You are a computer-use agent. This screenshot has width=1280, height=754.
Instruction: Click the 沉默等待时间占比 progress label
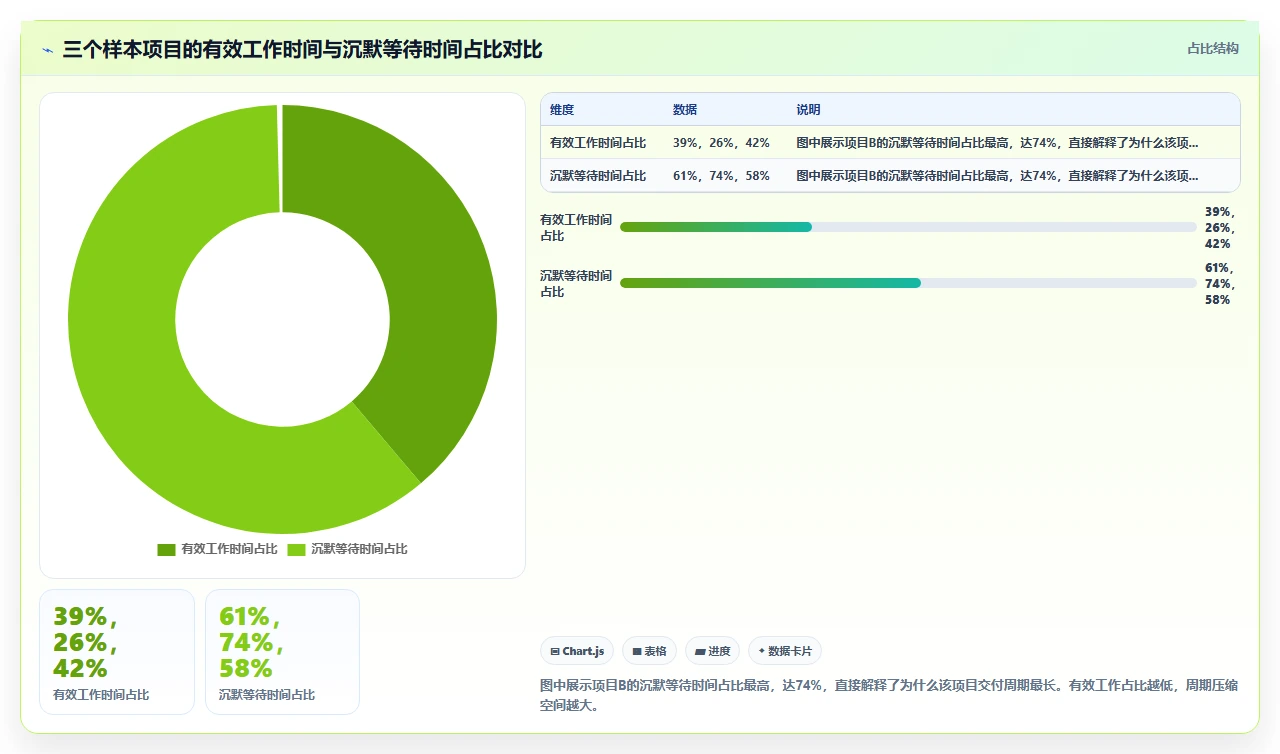[576, 284]
